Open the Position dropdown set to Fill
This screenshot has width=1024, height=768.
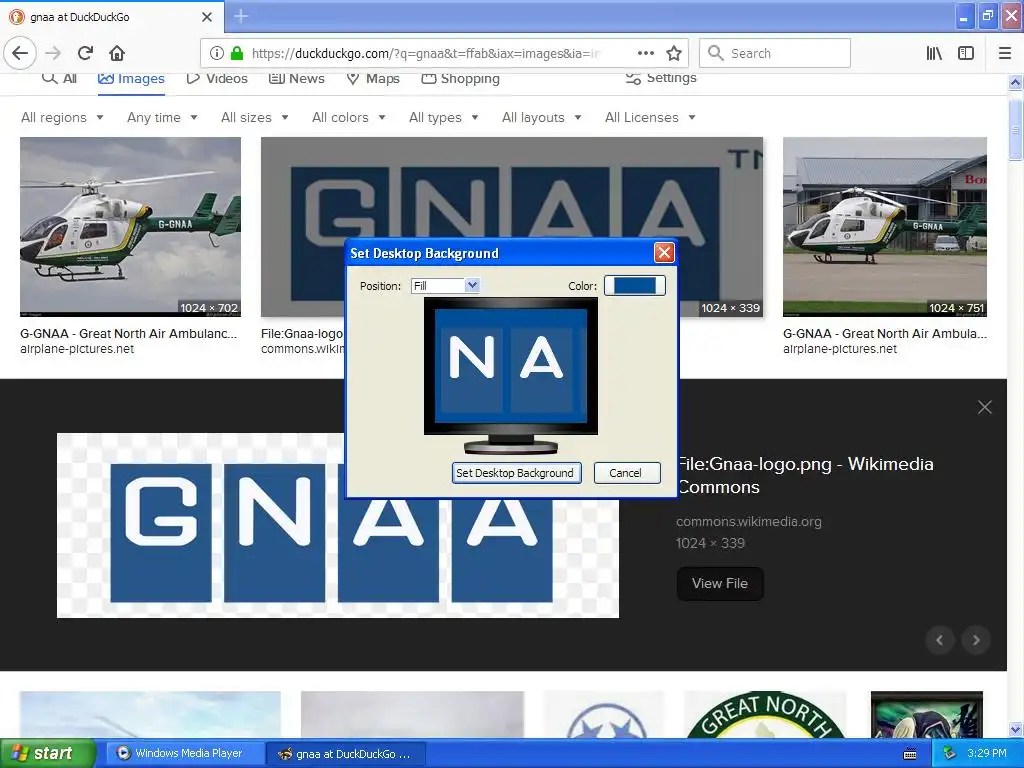pos(445,285)
